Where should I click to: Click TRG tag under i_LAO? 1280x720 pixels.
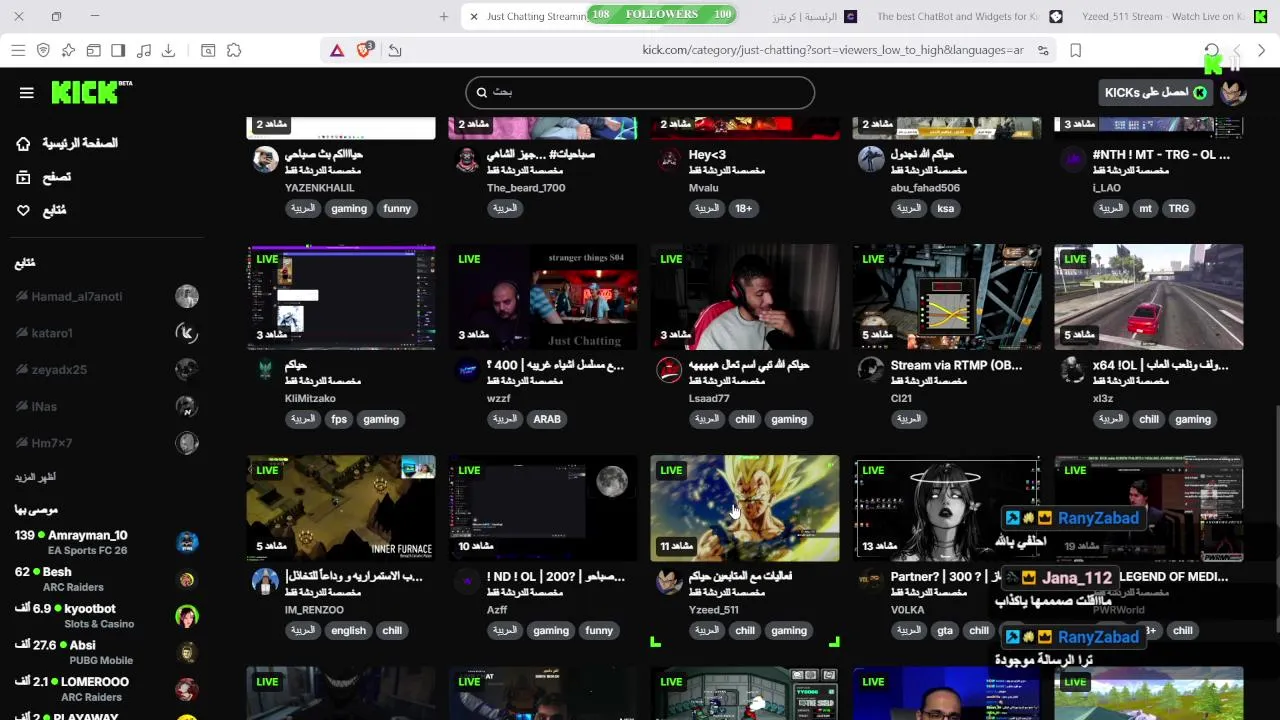pos(1179,209)
